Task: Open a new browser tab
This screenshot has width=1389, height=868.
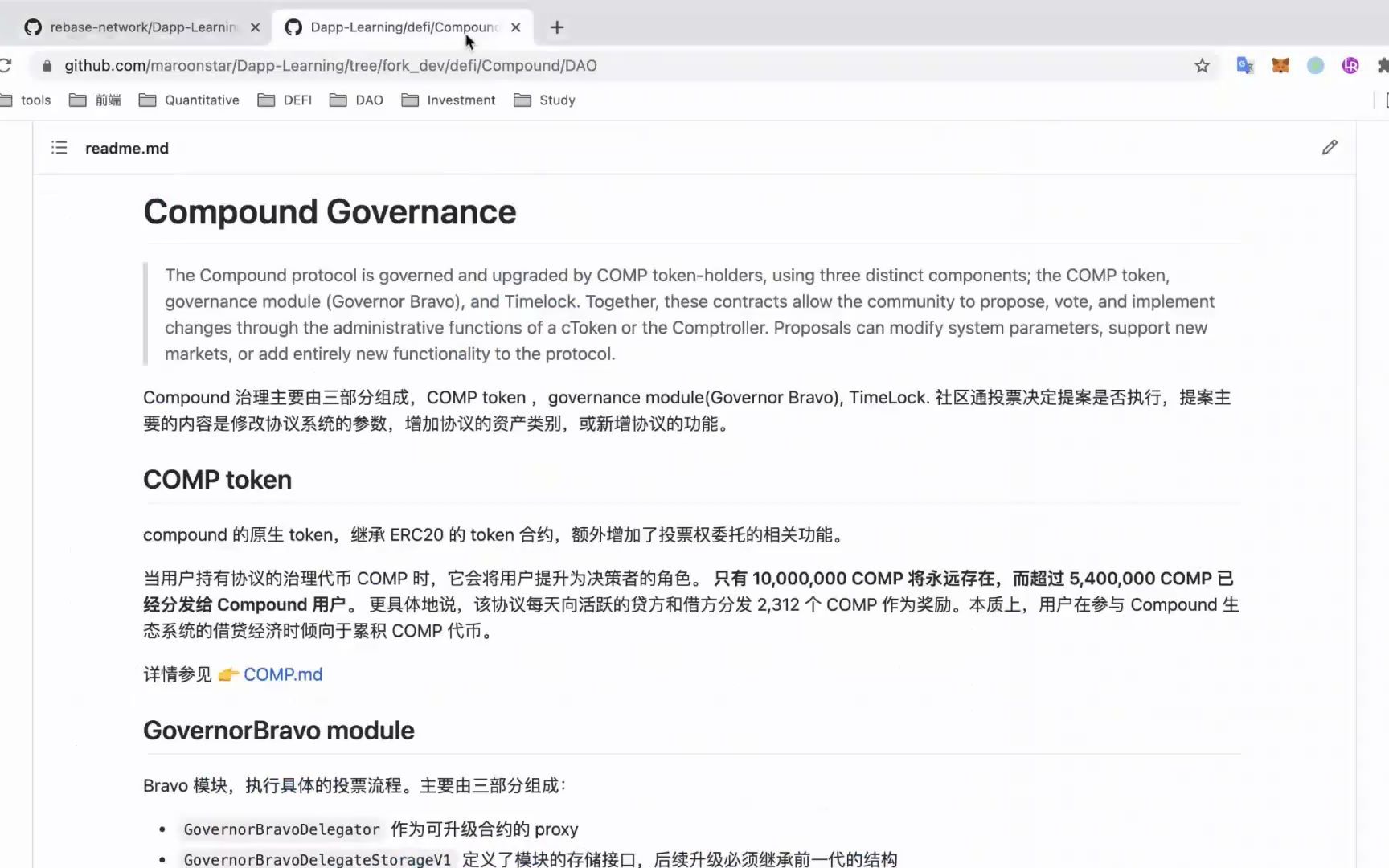Action: coord(556,27)
